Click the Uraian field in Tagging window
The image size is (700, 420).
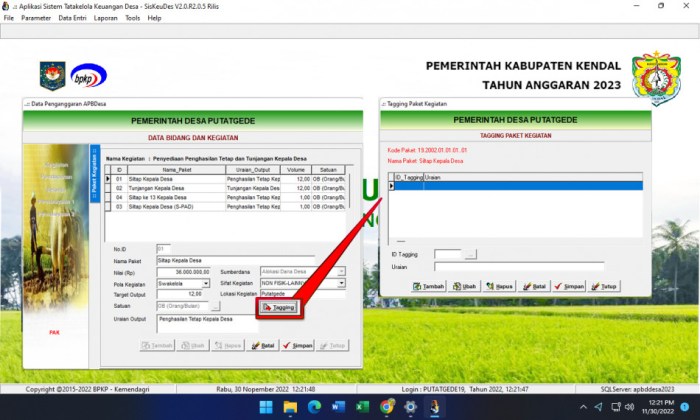[x=519, y=267]
